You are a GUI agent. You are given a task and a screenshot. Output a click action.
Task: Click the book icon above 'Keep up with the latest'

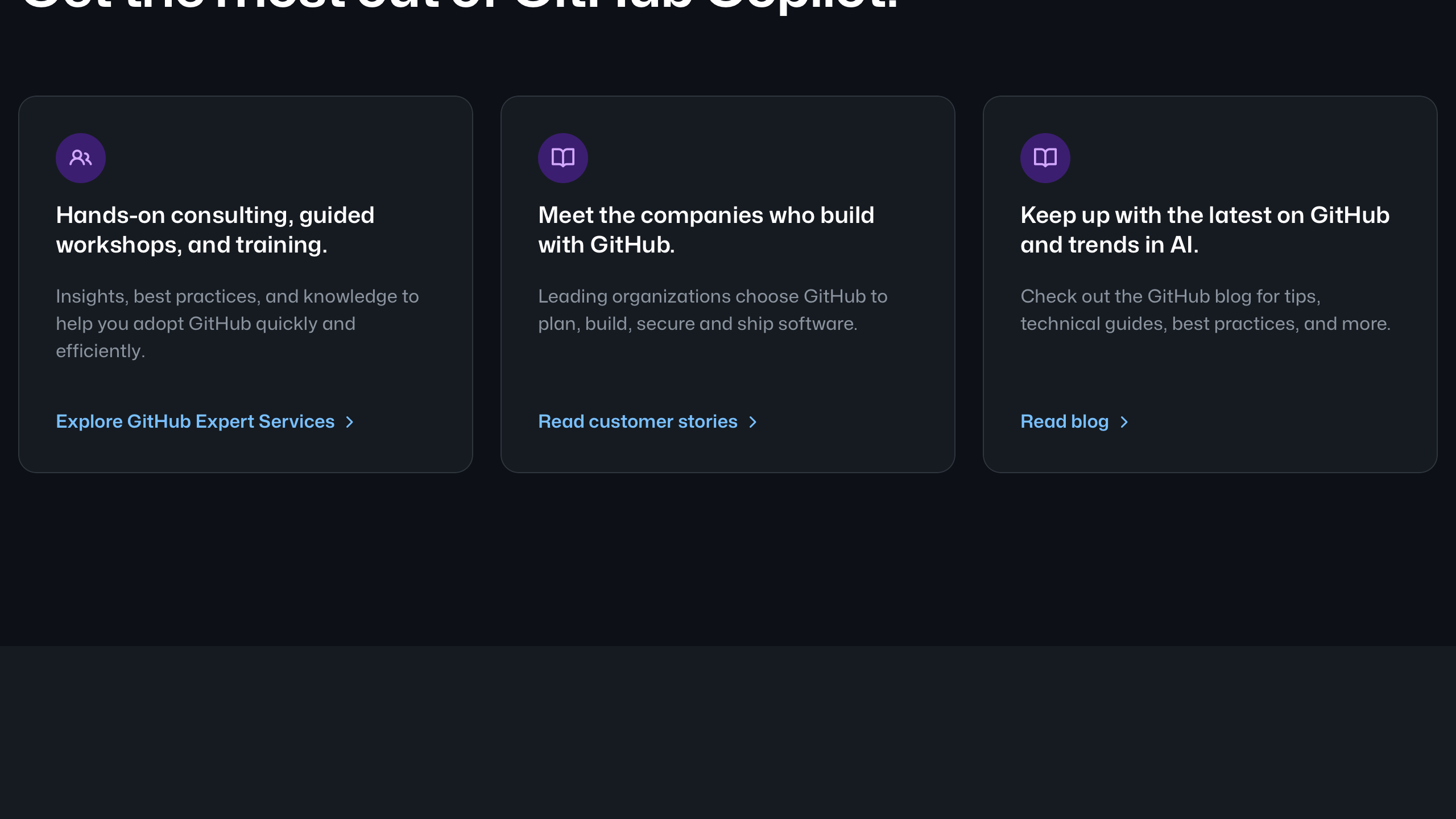(x=1045, y=158)
